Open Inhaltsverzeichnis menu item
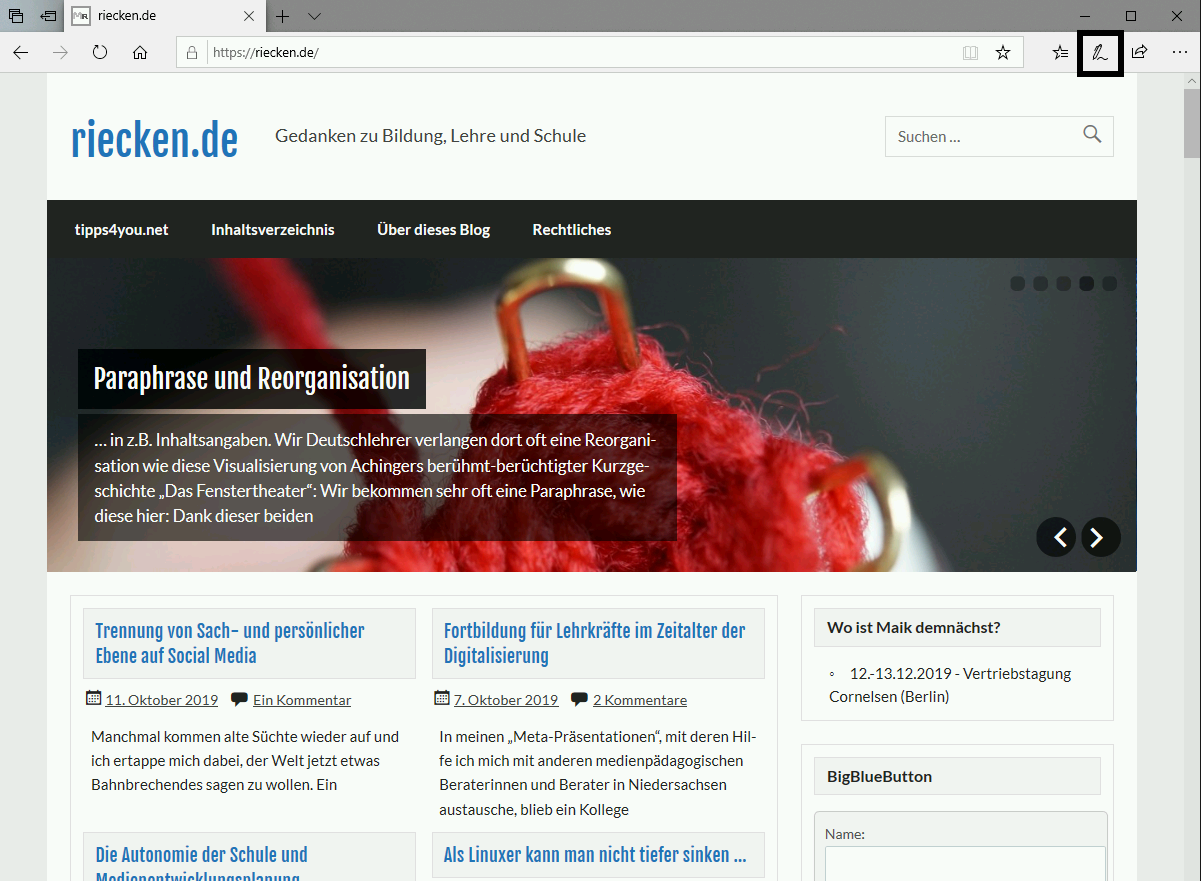The image size is (1201, 881). click(x=272, y=230)
